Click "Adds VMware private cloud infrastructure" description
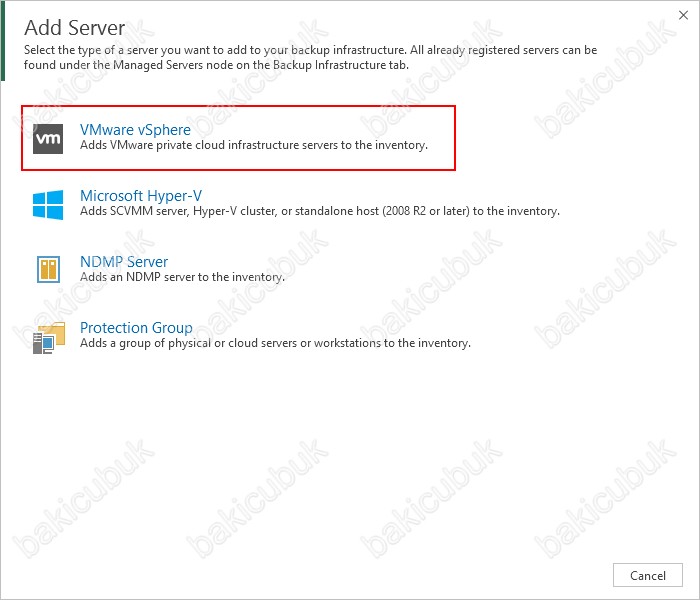This screenshot has width=700, height=600. point(254,145)
